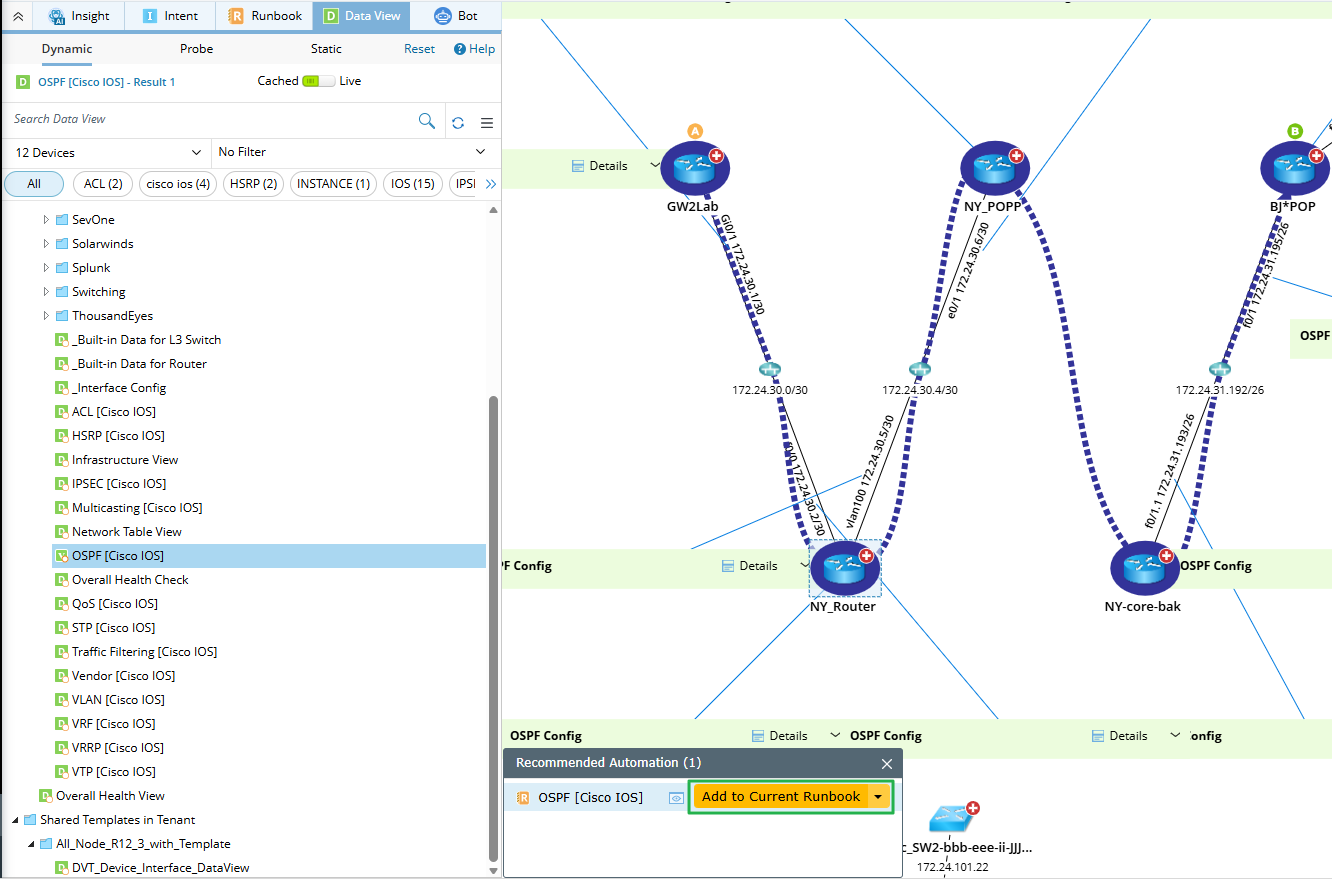Image resolution: width=1332 pixels, height=879 pixels.
Task: Expand the Details chevron next to GW2Lab
Action: 655,165
